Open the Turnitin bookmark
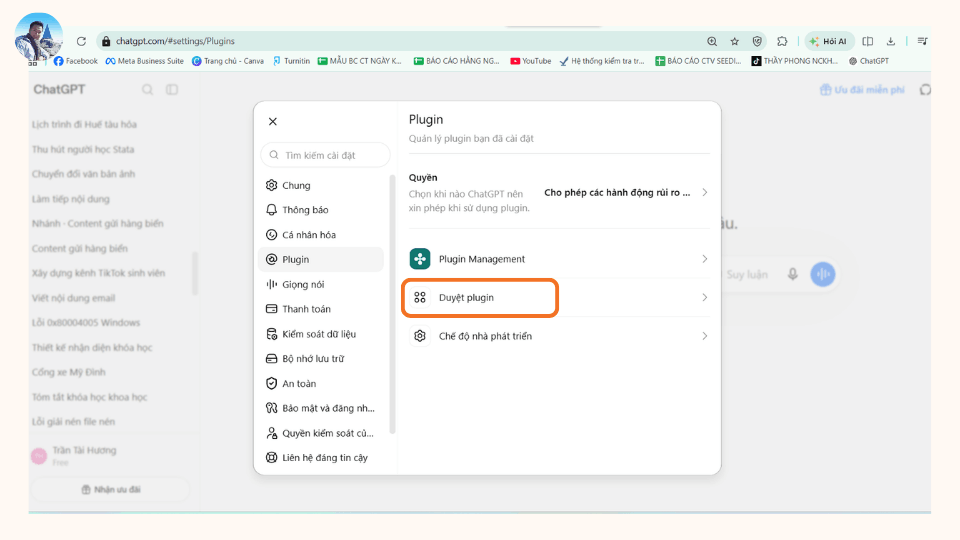 [291, 61]
